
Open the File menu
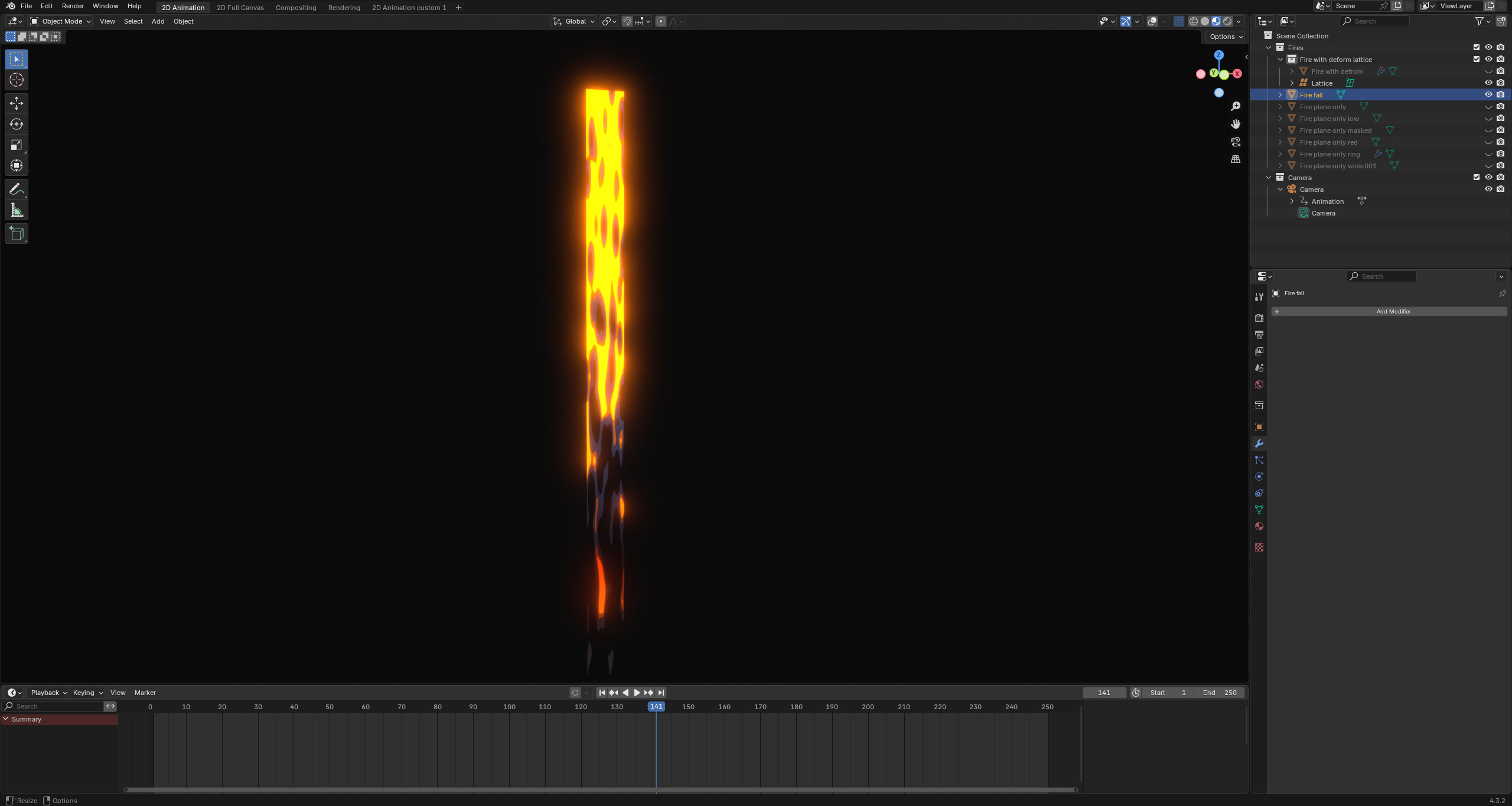(26, 6)
